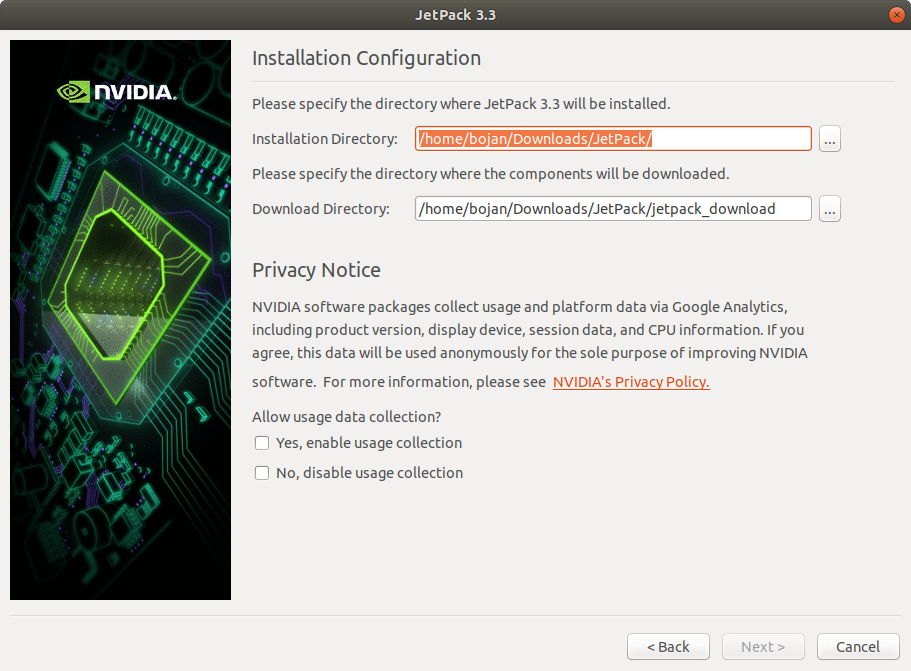Click the JetPack 3.3 title bar text

tap(456, 15)
